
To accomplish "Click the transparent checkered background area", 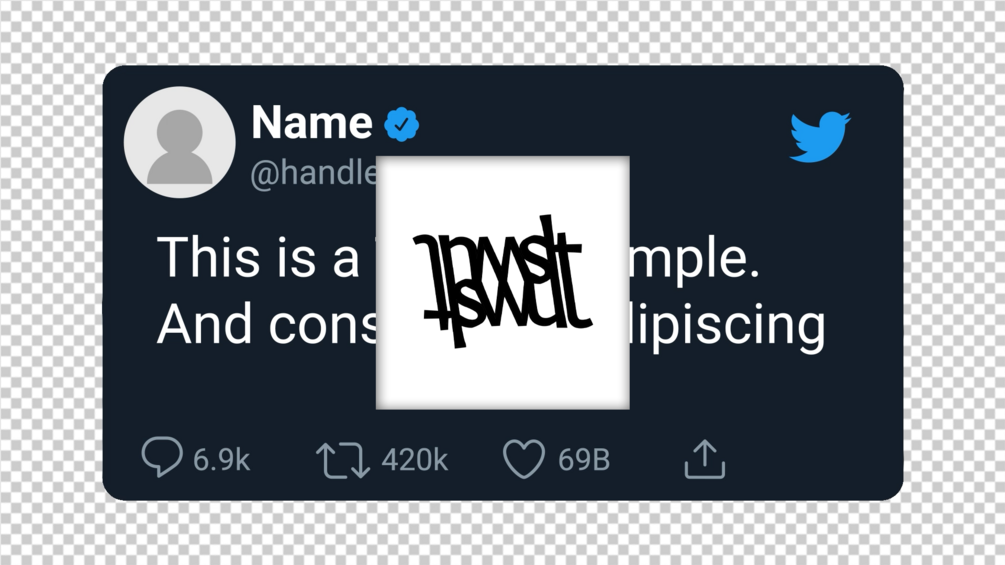I will click(x=50, y=300).
